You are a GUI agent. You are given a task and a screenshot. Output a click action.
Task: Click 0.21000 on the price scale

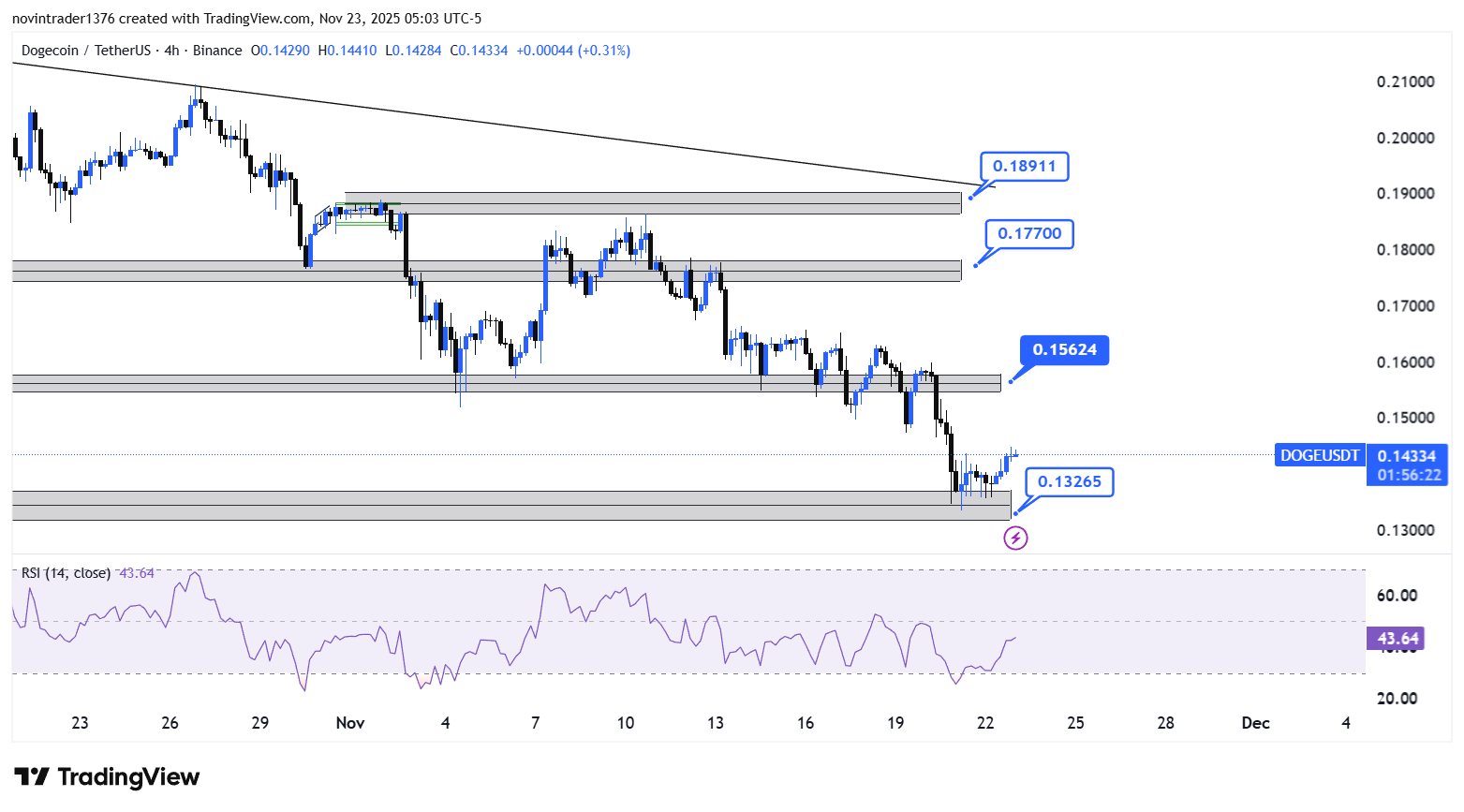point(1405,82)
